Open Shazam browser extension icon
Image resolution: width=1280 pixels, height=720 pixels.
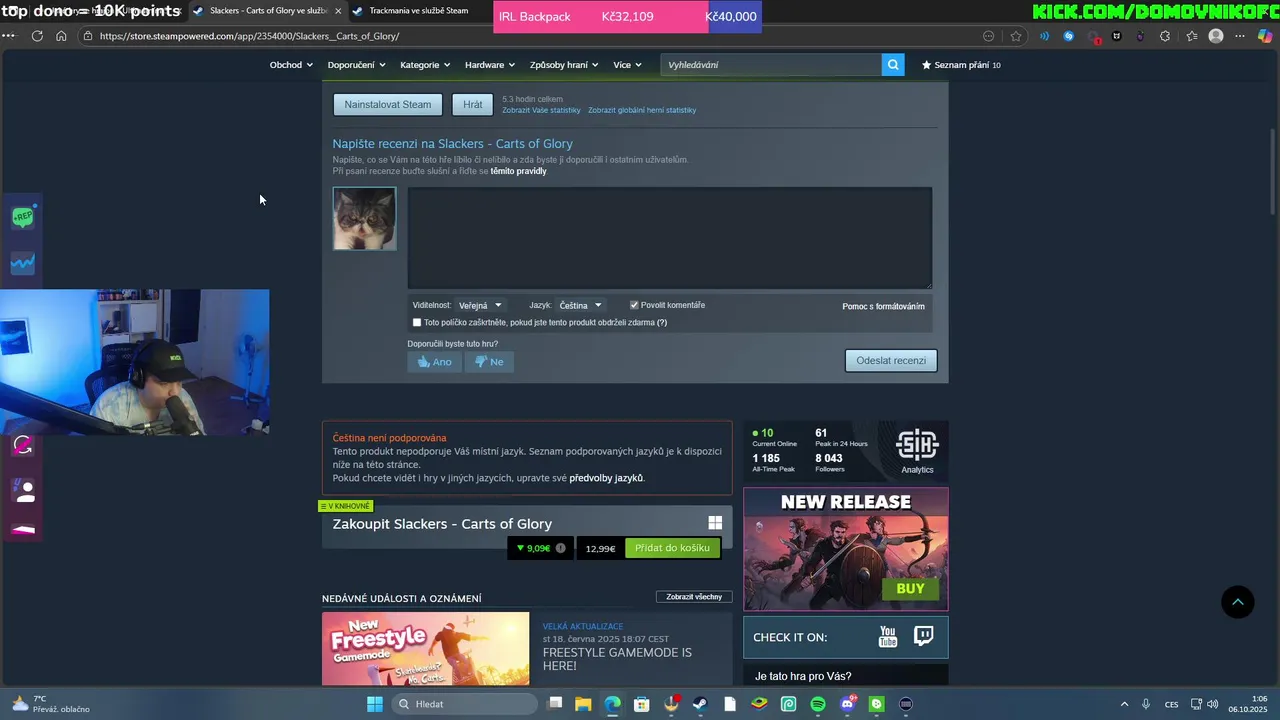1068,36
